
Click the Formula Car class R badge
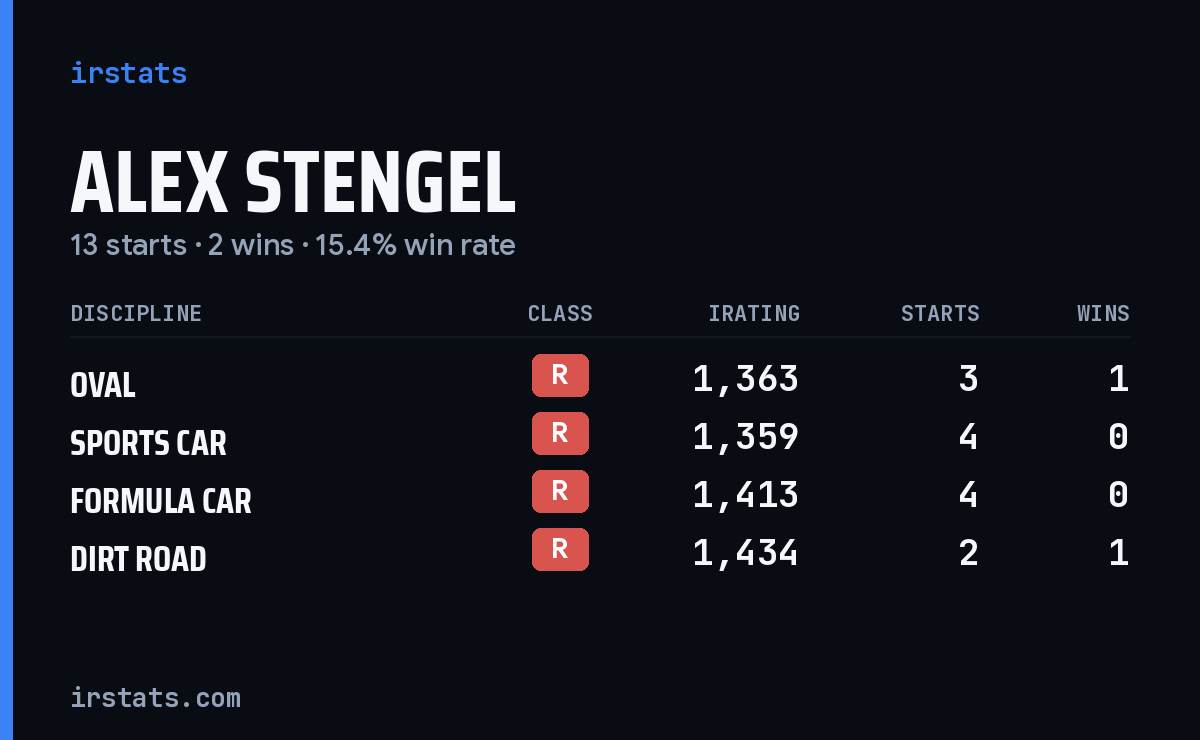[x=560, y=491]
